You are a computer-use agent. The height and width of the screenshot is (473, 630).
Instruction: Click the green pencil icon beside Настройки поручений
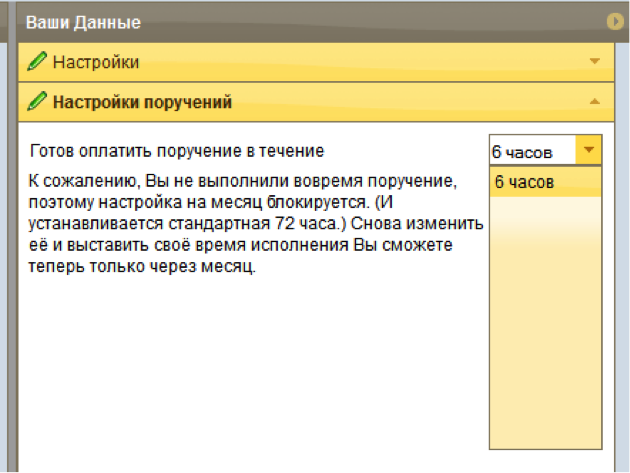click(37, 101)
